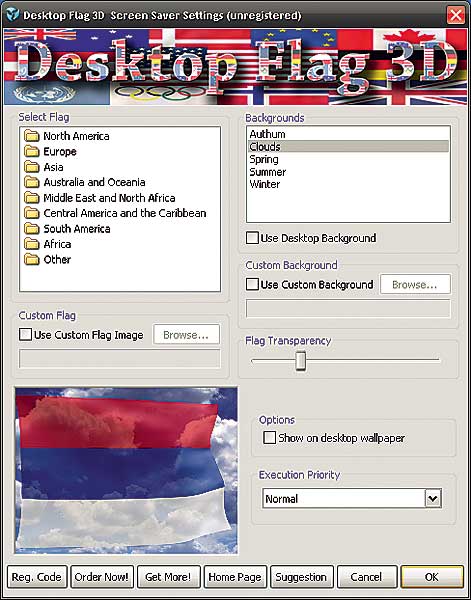471x600 pixels.
Task: Enable Use Desktop Background checkbox
Action: (x=252, y=238)
